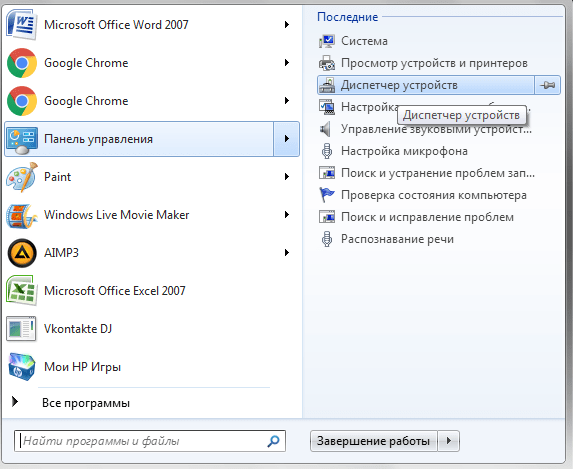Click the microphone icon of Распознавание речи
The height and width of the screenshot is (469, 573).
tap(327, 239)
